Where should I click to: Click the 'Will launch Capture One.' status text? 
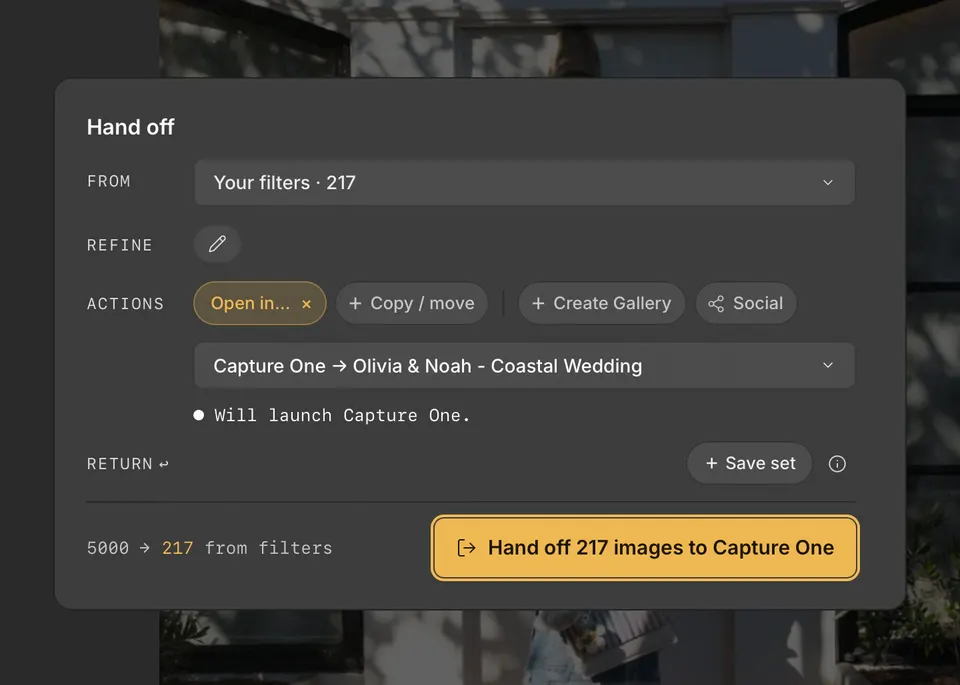click(342, 416)
